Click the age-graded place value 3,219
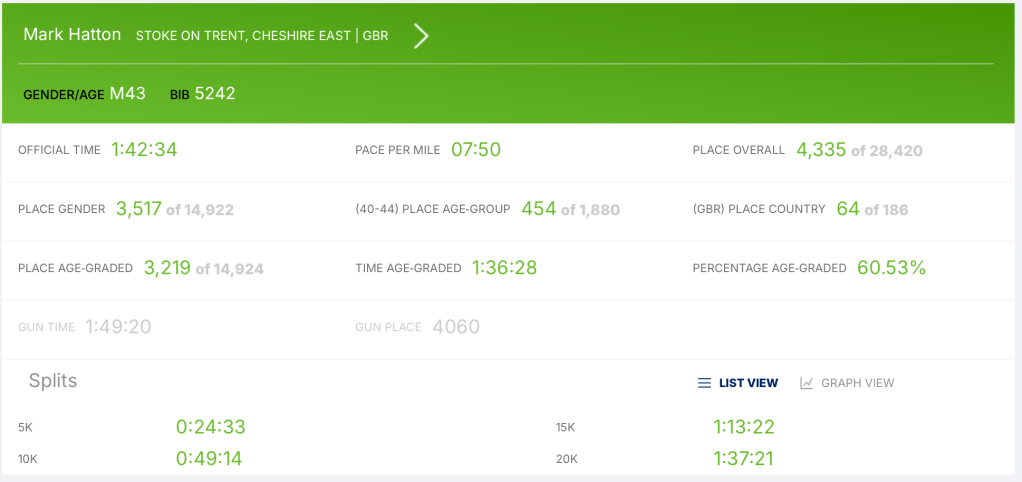This screenshot has width=1022, height=482. coord(166,268)
